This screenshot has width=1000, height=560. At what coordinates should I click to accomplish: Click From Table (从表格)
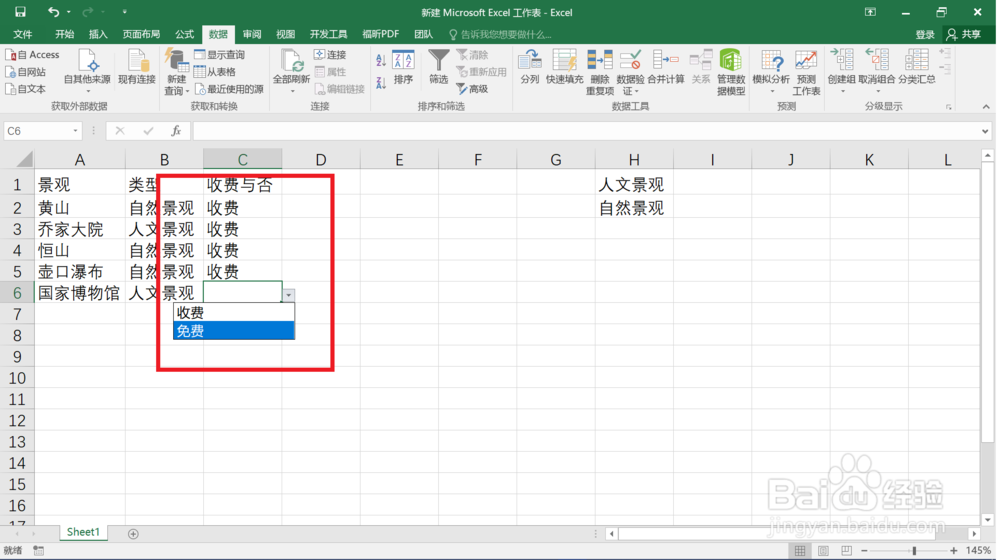click(216, 72)
